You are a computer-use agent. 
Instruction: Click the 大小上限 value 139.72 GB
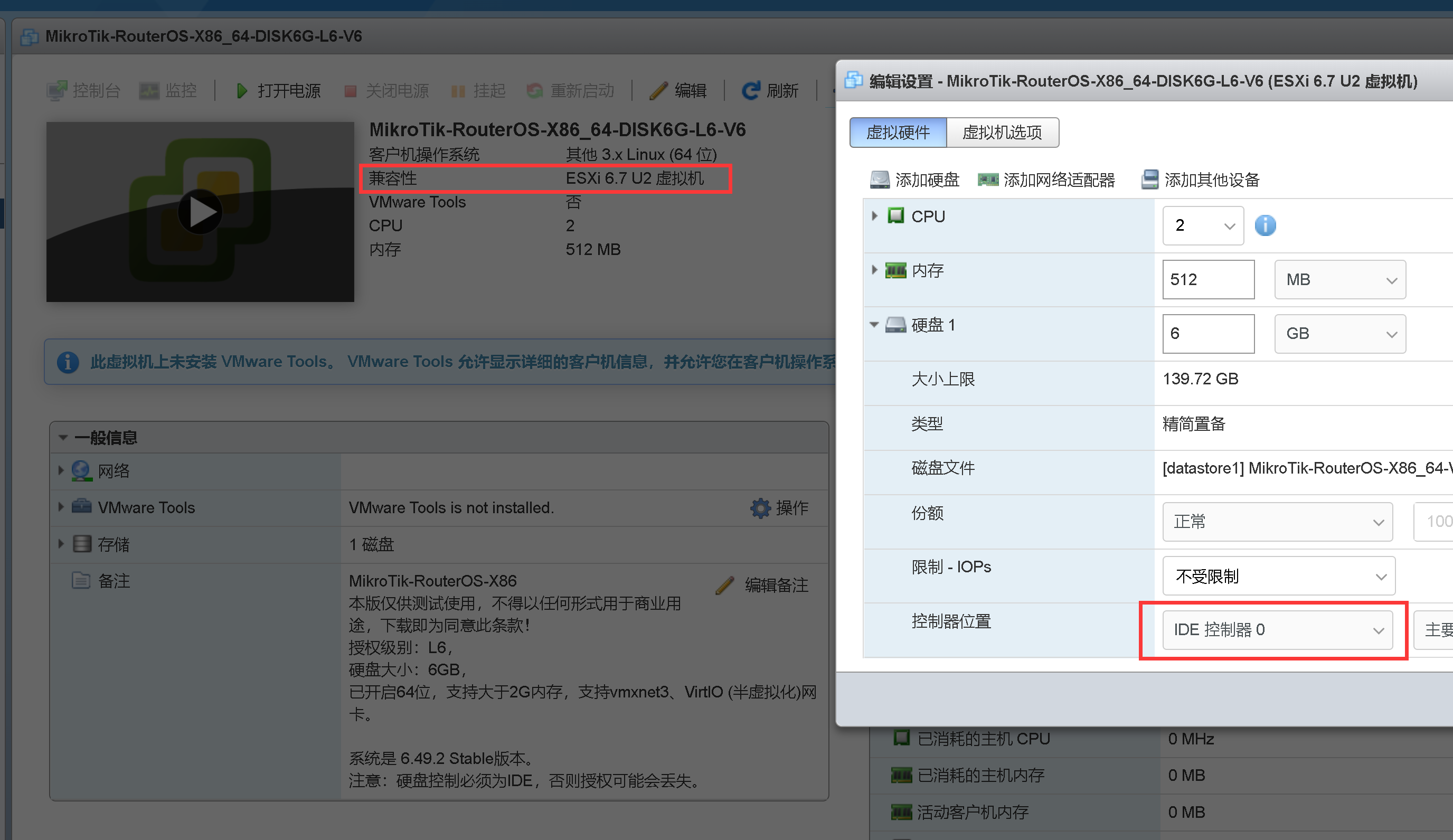pos(1201,379)
